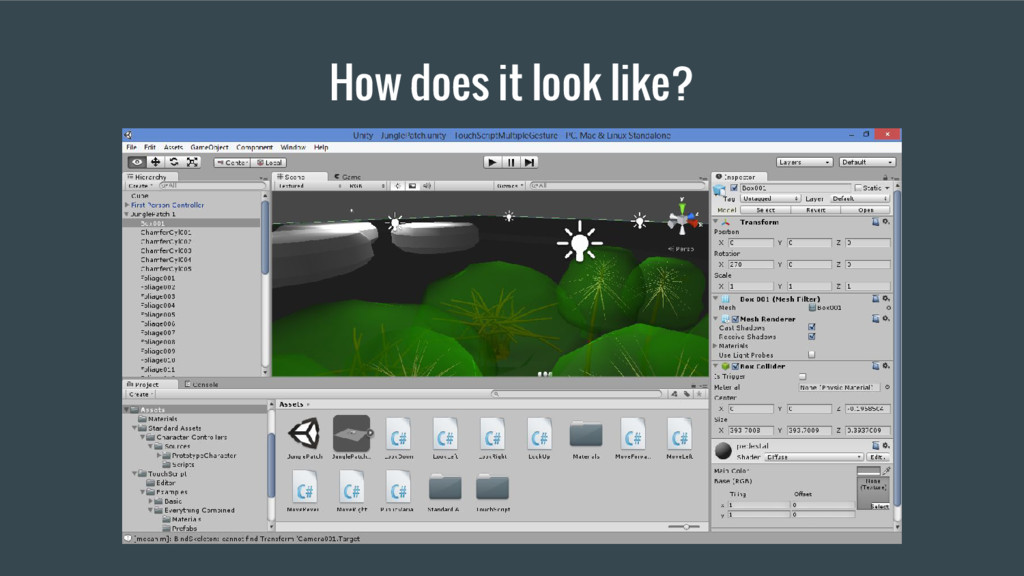Enable the Is Trigger checkbox

(803, 377)
